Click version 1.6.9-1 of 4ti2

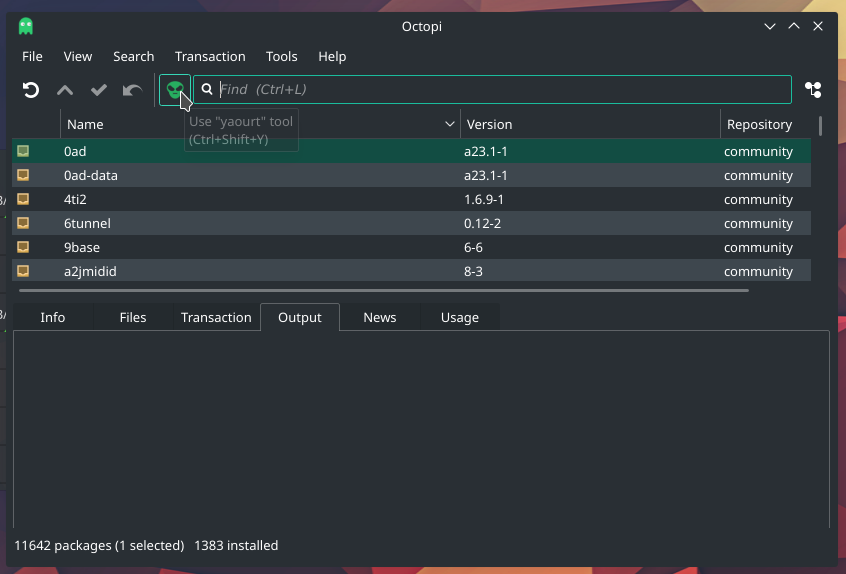tap(484, 200)
